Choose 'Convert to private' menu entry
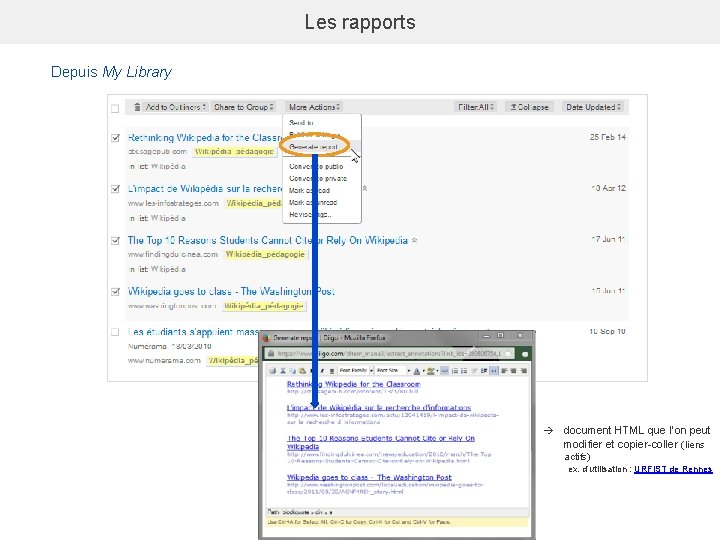 click(x=318, y=178)
